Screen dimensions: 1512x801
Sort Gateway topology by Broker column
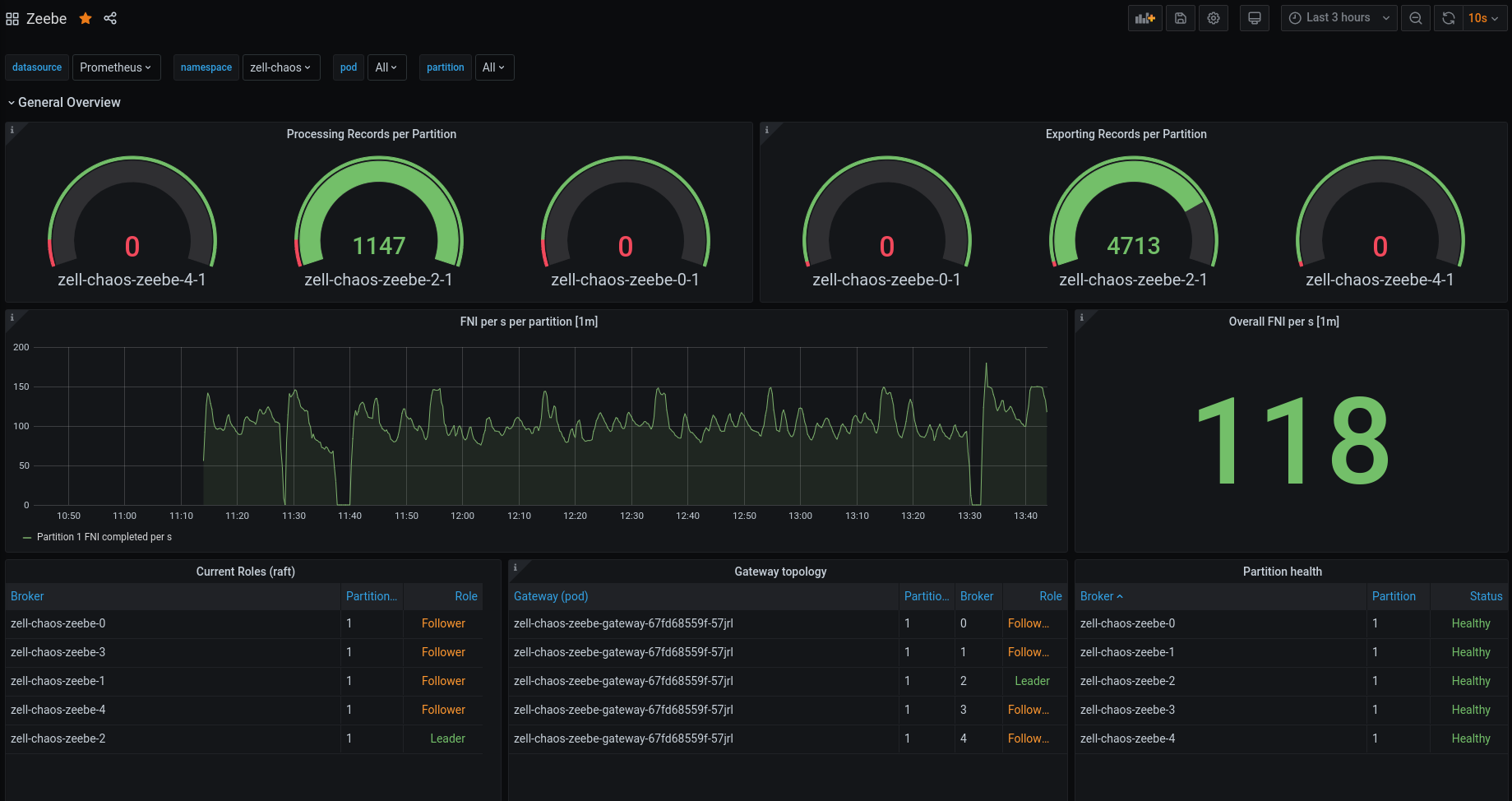click(977, 596)
